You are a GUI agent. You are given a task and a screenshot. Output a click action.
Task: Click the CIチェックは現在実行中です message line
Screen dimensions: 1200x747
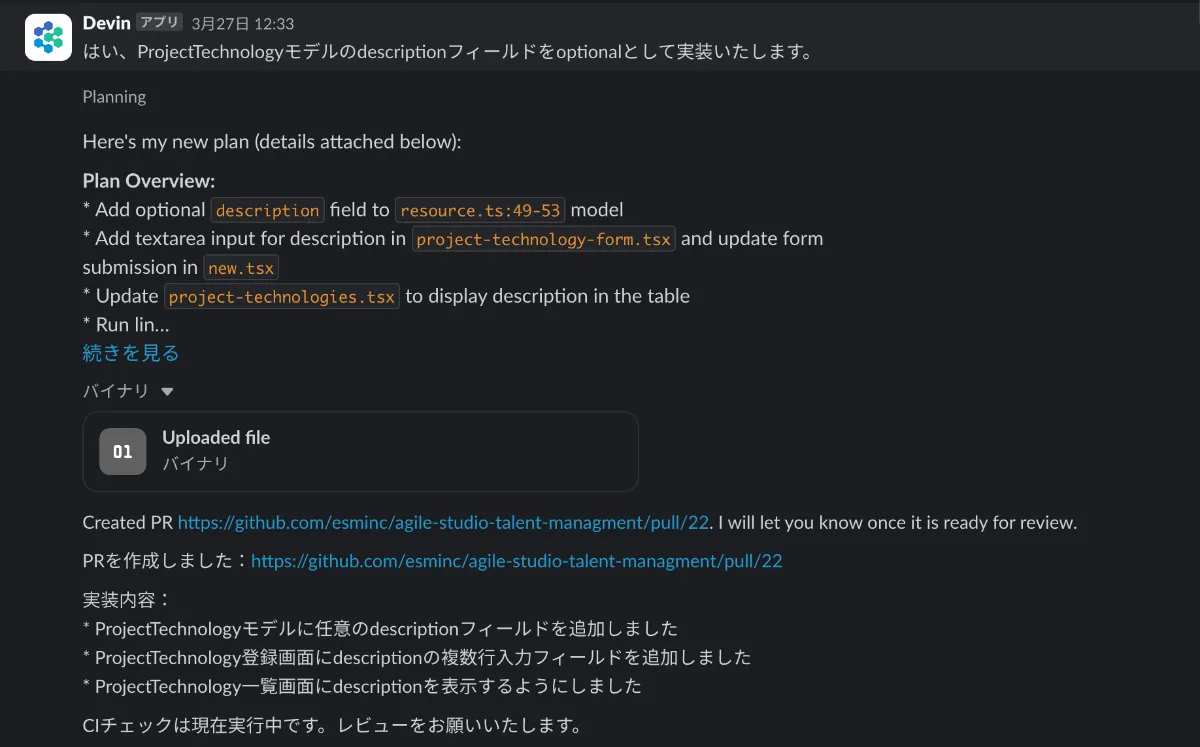tap(332, 725)
